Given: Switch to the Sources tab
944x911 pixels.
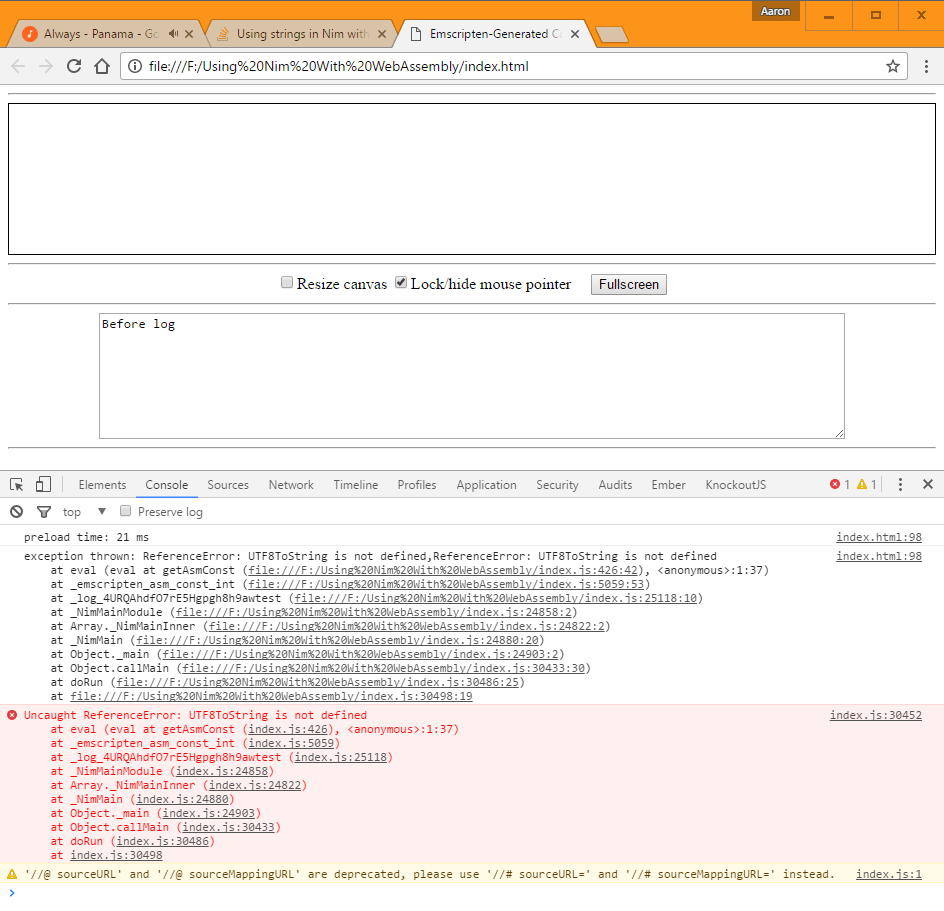Looking at the screenshot, I should point(228,484).
